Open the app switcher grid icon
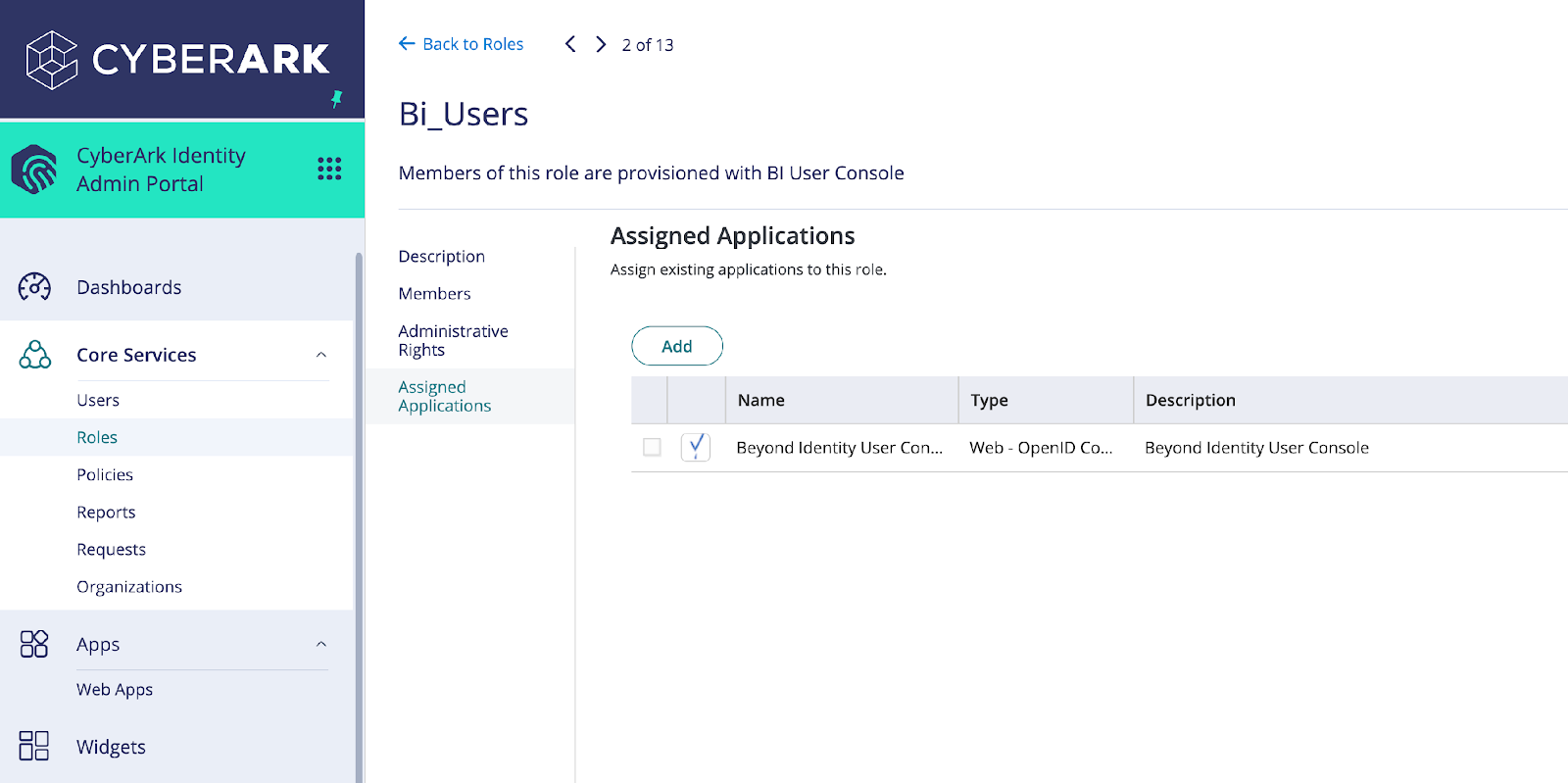 pos(329,169)
